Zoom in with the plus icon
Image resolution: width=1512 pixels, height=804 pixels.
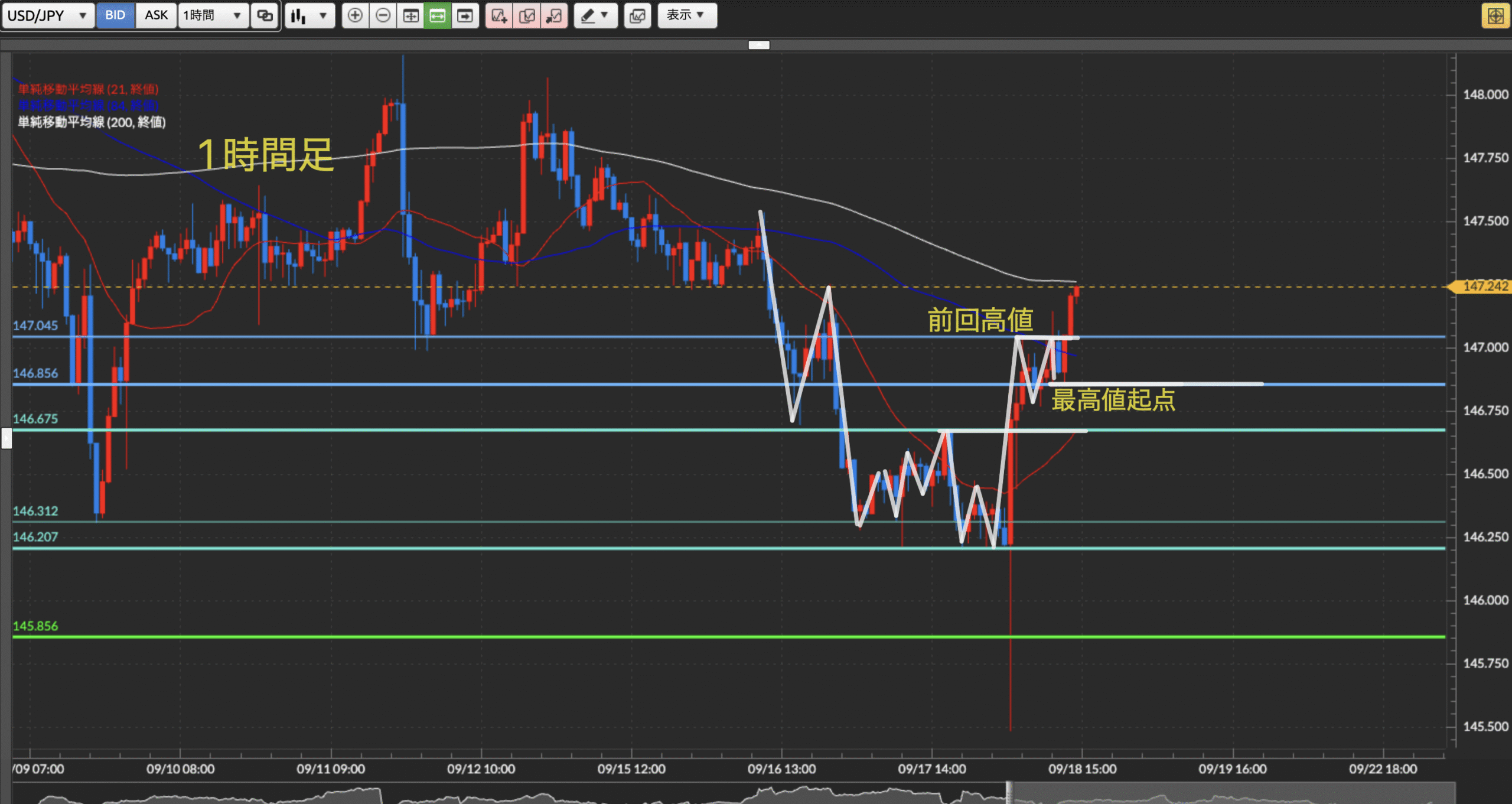pos(355,15)
